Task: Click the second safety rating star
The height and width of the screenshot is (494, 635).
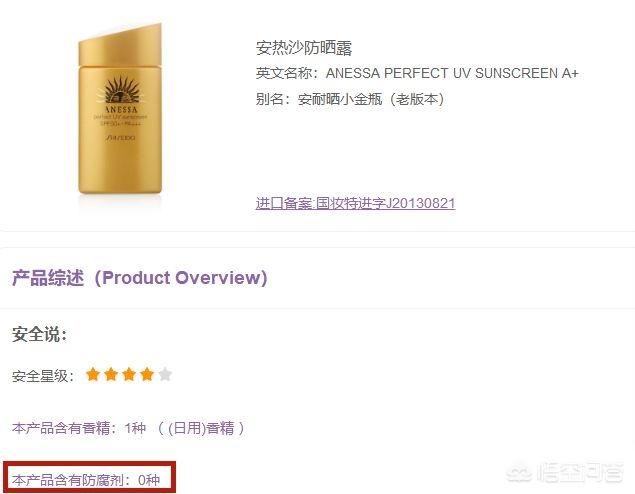Action: coord(111,375)
